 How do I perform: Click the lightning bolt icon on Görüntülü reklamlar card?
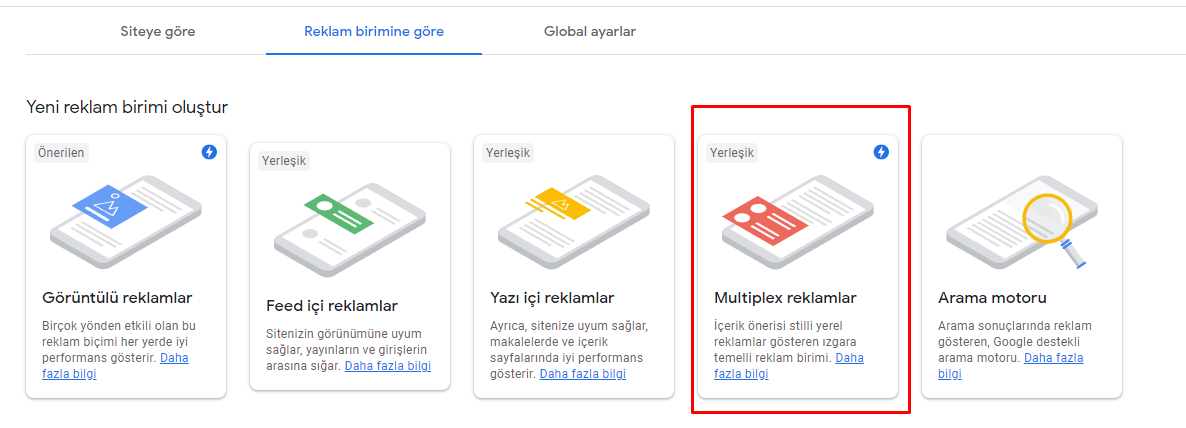(x=210, y=152)
